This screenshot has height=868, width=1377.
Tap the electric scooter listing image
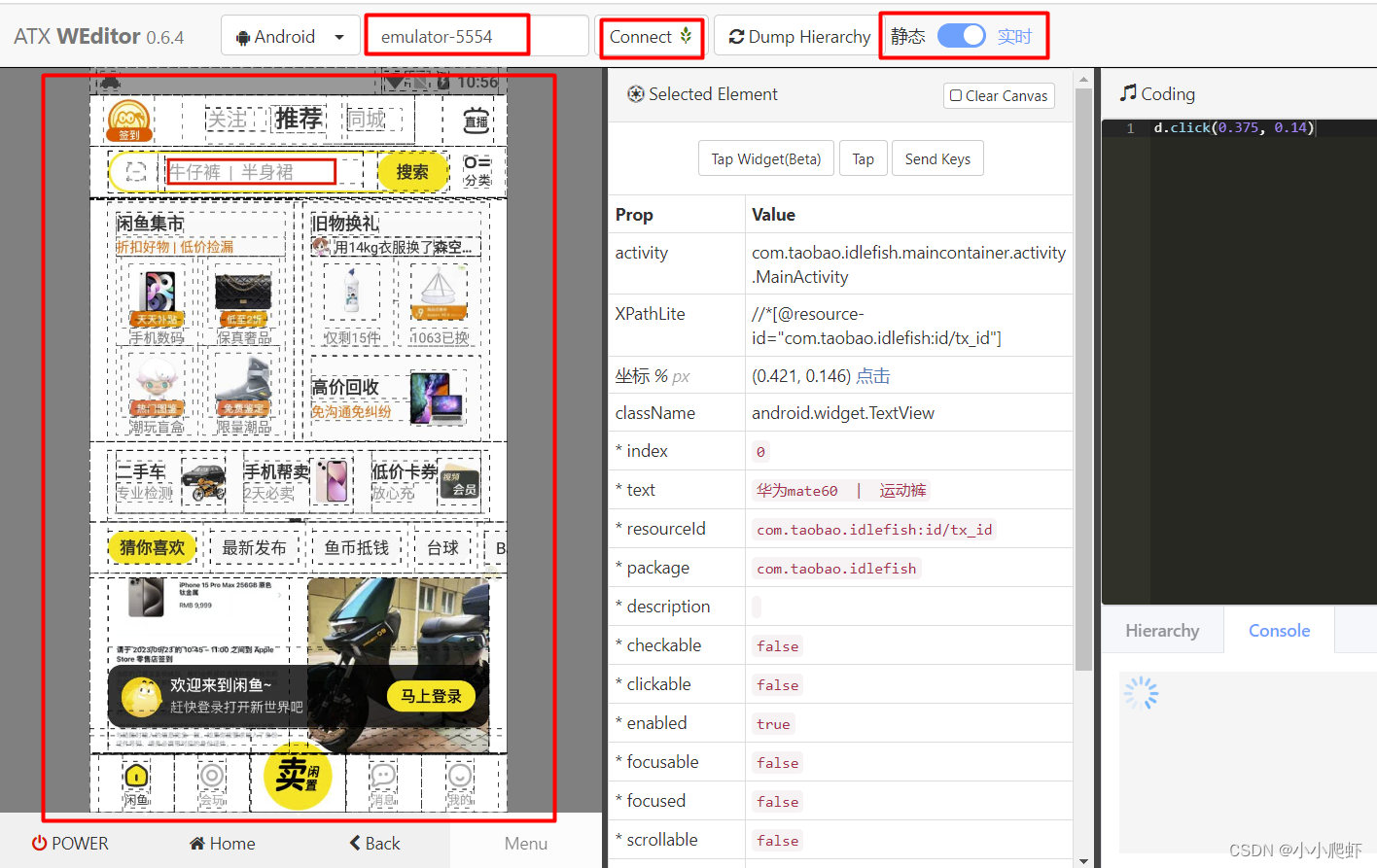399,664
